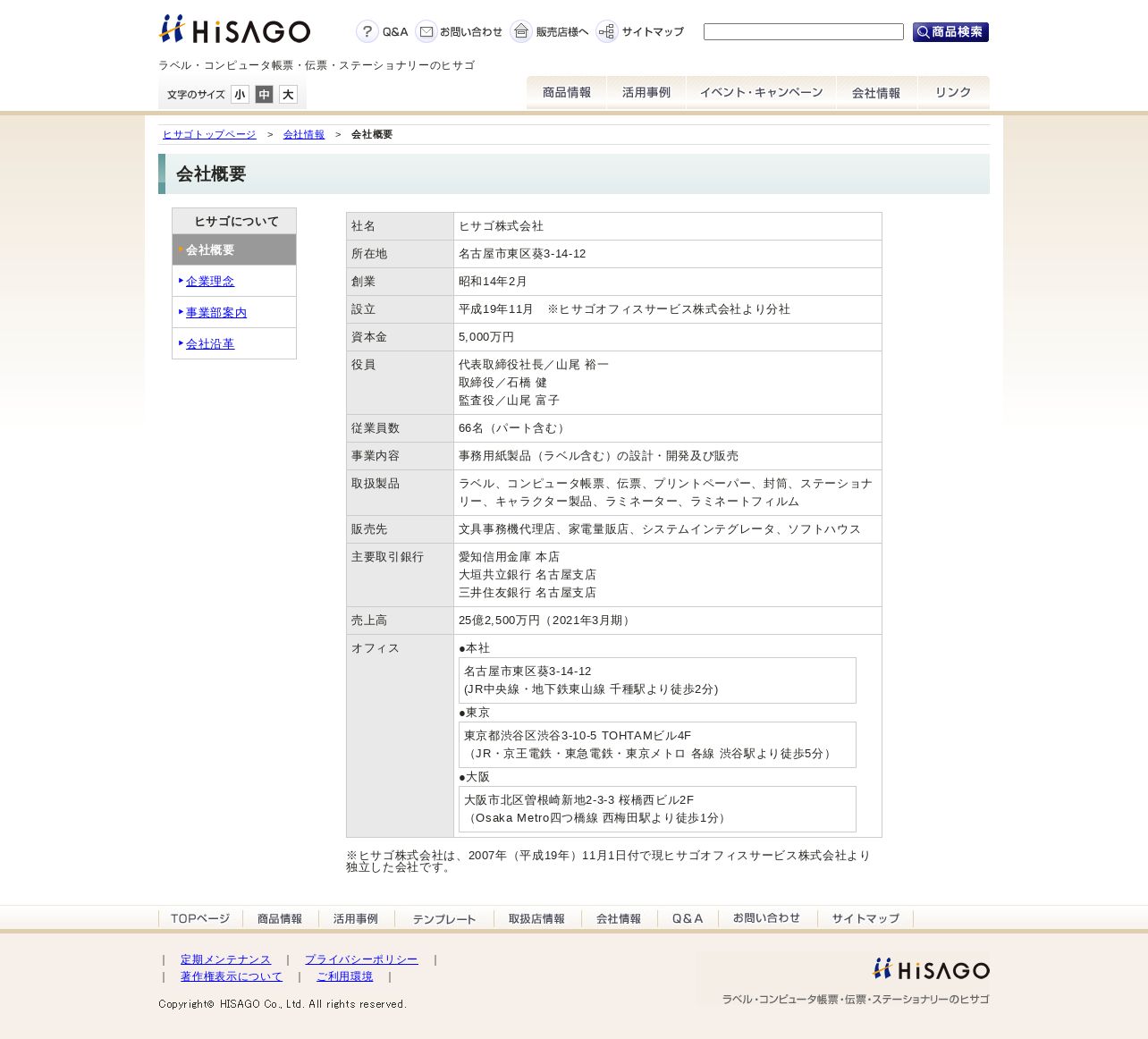Click the 役員 row label
The width and height of the screenshot is (1148, 1039).
click(363, 365)
